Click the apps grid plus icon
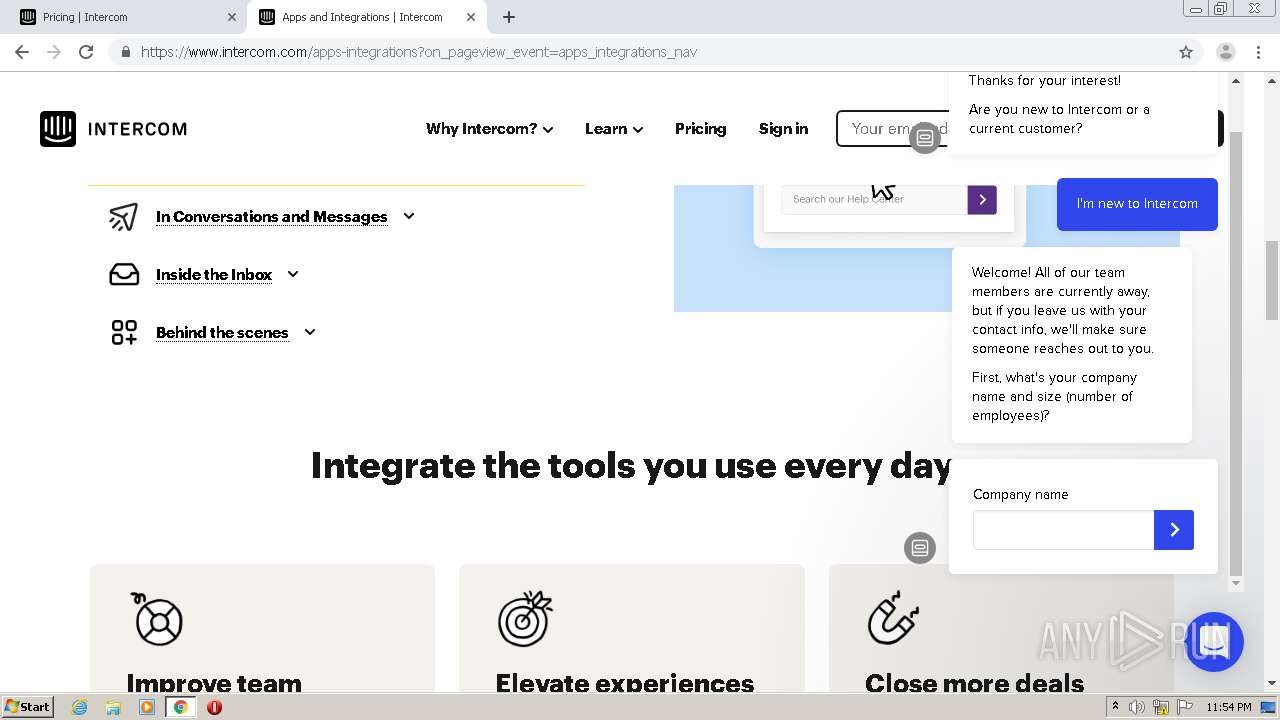 click(x=124, y=332)
